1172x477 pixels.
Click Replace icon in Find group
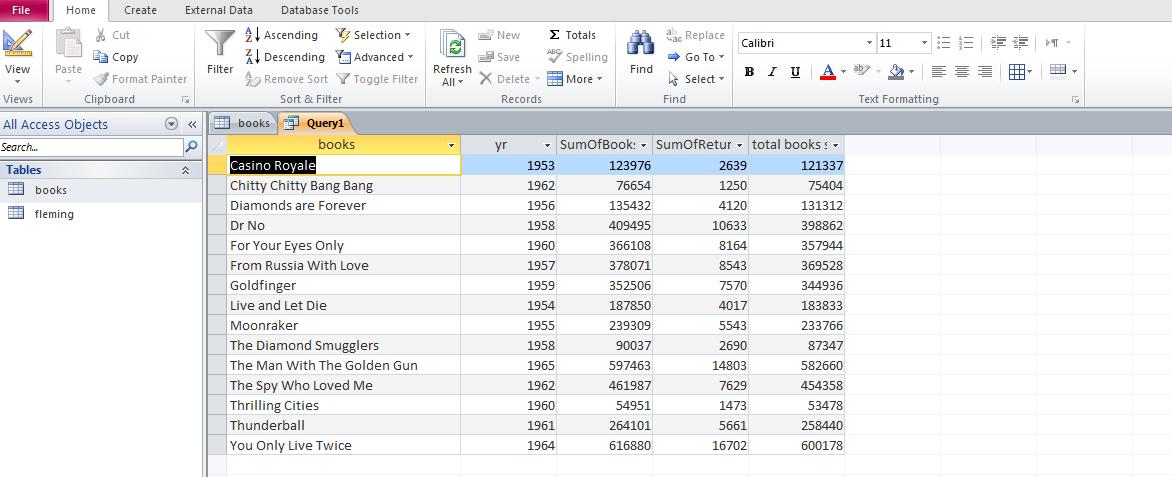pos(673,35)
